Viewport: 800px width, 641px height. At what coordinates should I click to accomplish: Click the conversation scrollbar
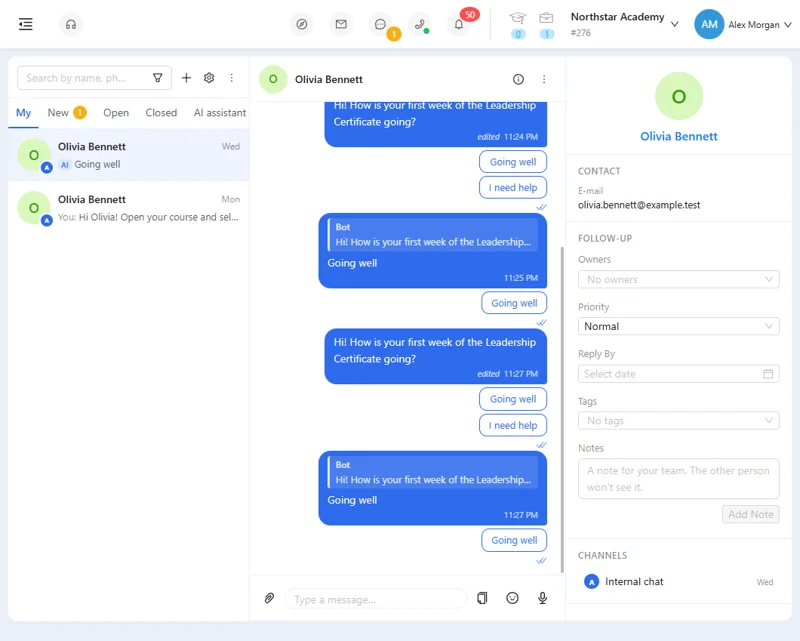pyautogui.click(x=562, y=410)
